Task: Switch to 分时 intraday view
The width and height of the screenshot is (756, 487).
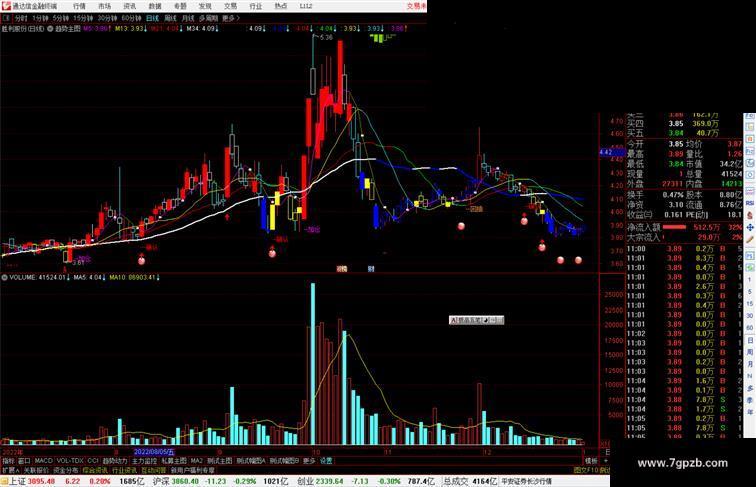Action: click(x=21, y=18)
